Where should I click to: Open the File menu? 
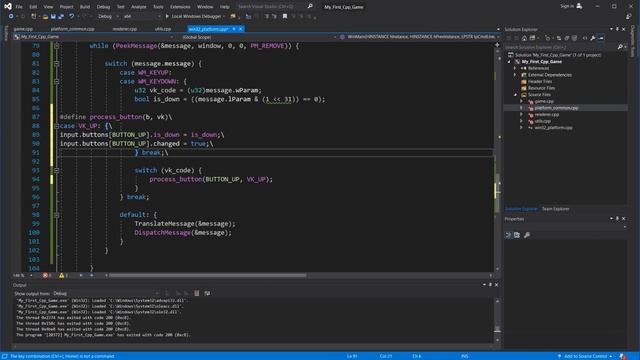(19, 7)
